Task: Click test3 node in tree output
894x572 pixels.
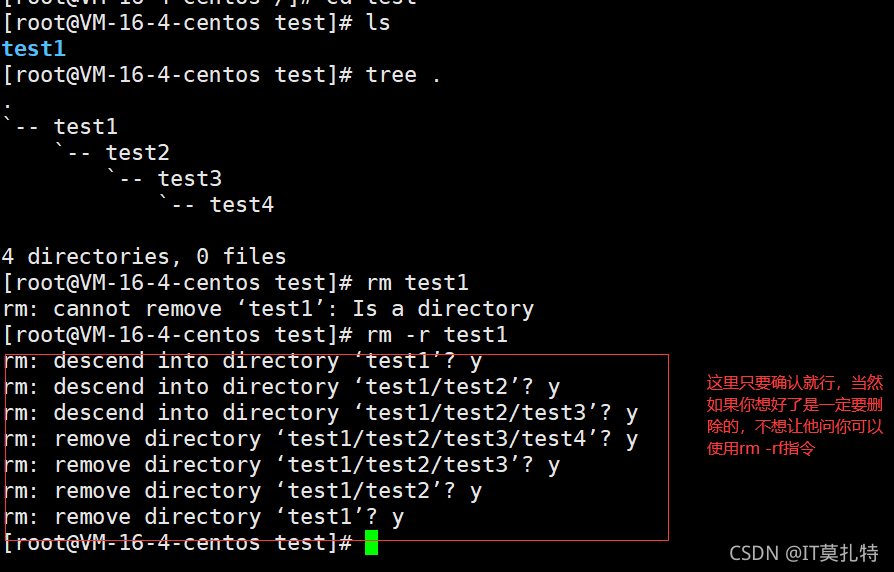Action: [189, 179]
